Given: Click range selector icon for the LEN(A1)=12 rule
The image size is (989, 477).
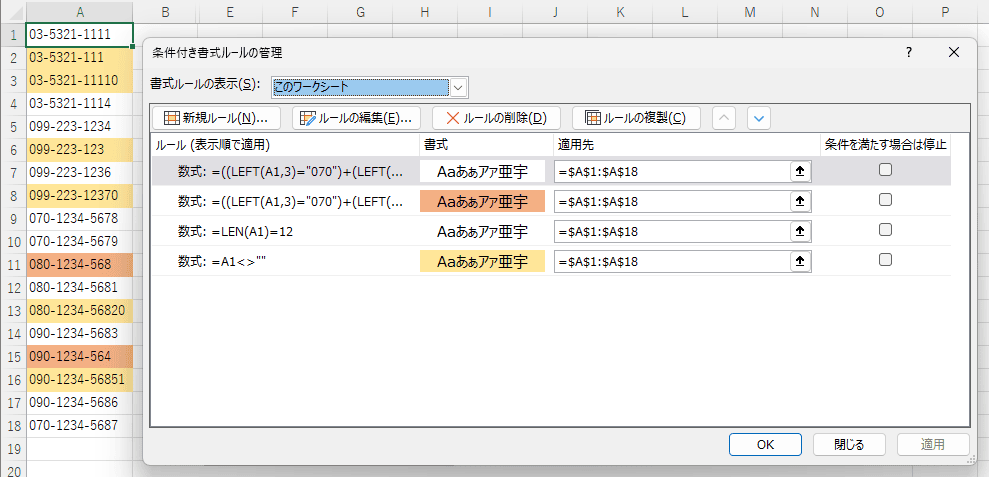Looking at the screenshot, I should (799, 231).
